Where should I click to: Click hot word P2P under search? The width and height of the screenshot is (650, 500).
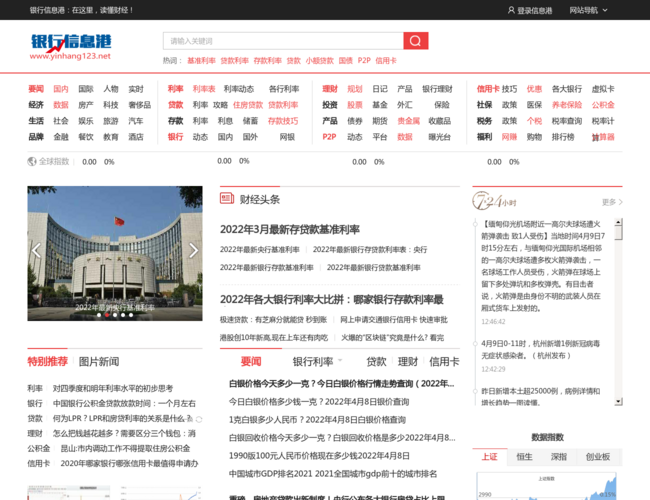[364, 61]
